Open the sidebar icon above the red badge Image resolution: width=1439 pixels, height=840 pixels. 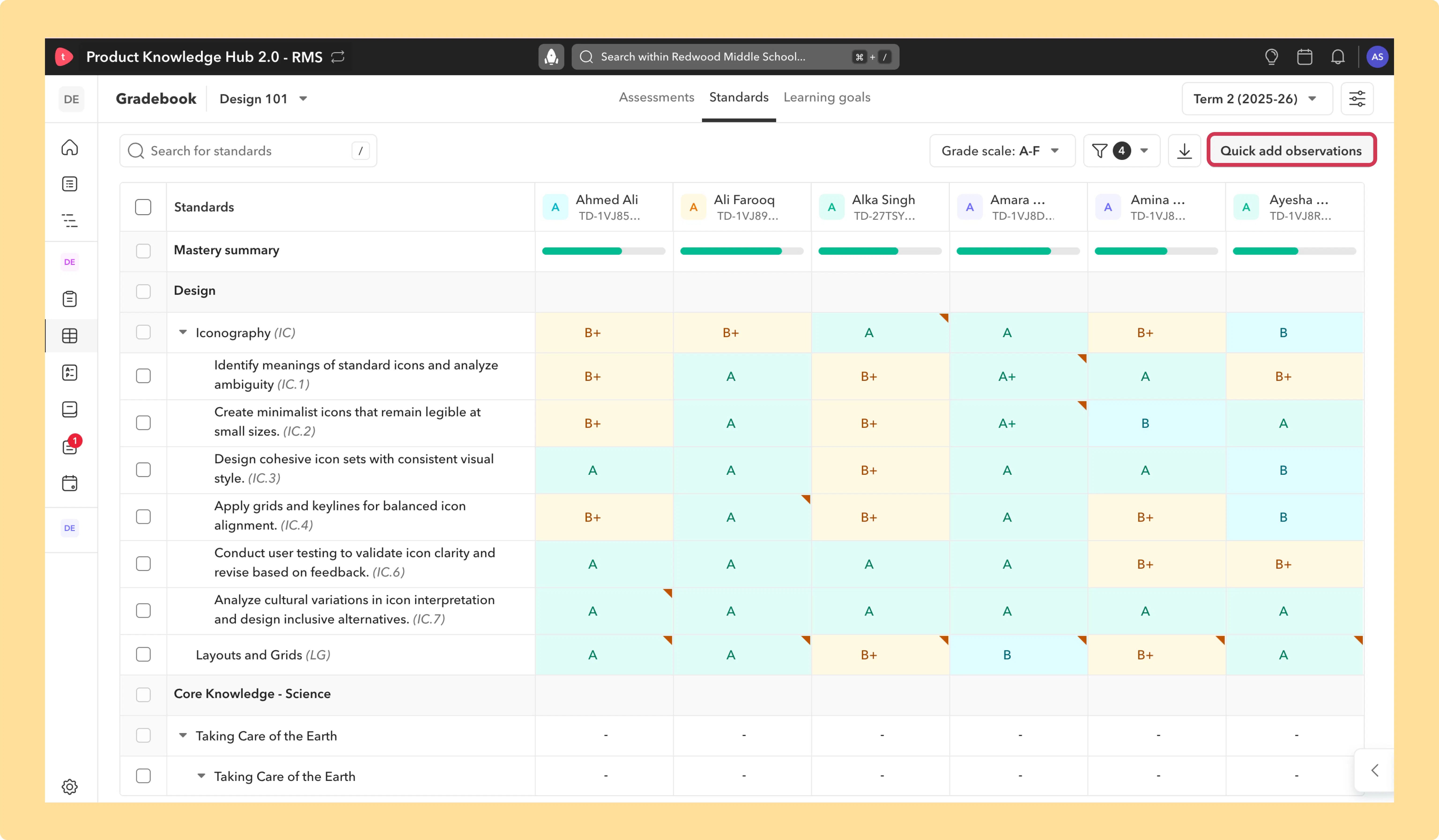click(x=70, y=409)
